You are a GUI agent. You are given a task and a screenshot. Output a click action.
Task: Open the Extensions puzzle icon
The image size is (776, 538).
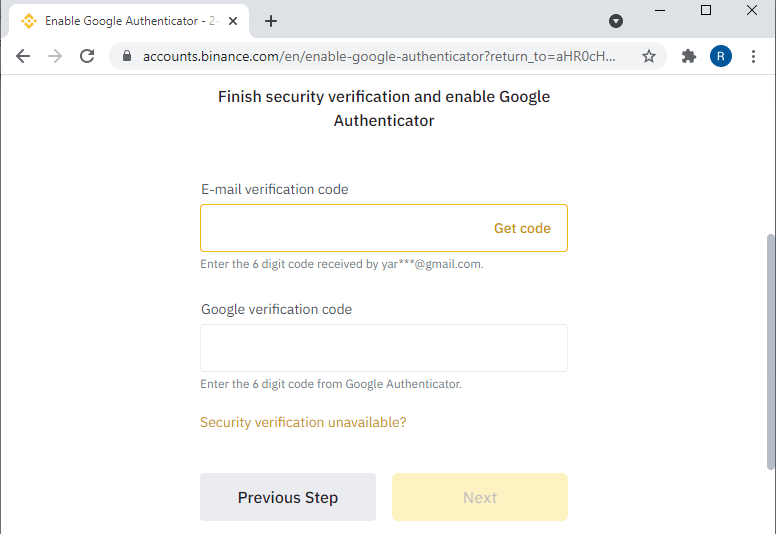[x=688, y=56]
